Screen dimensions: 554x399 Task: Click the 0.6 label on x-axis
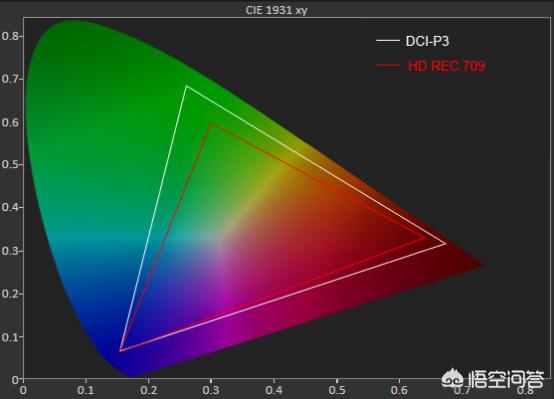point(399,391)
